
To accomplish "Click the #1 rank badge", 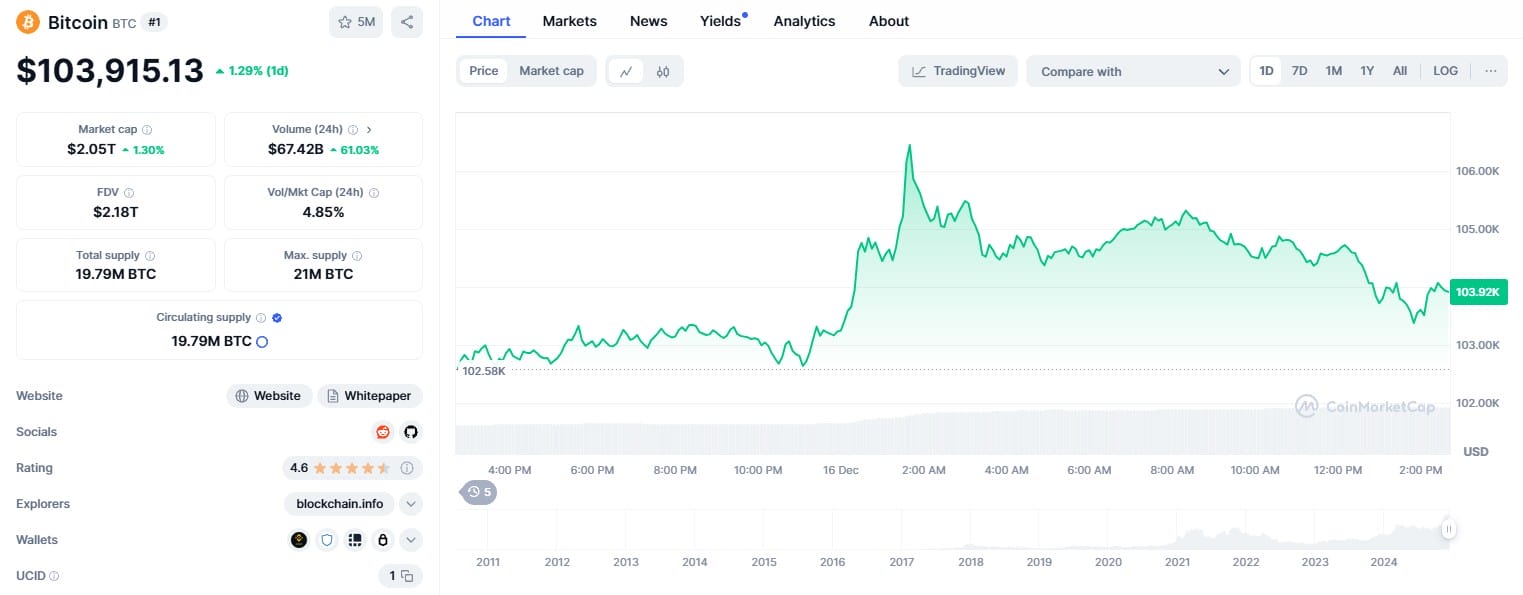I will click(154, 22).
